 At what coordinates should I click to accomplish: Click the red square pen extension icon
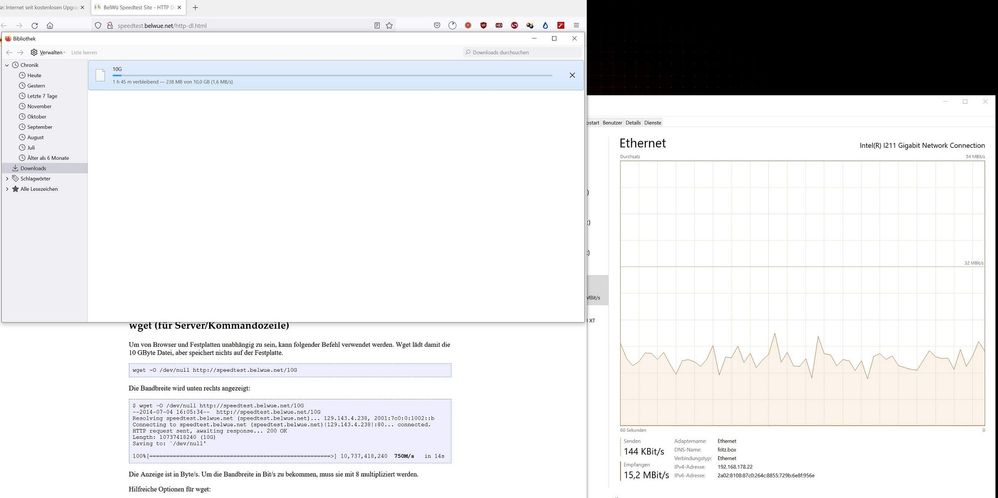(x=561, y=25)
